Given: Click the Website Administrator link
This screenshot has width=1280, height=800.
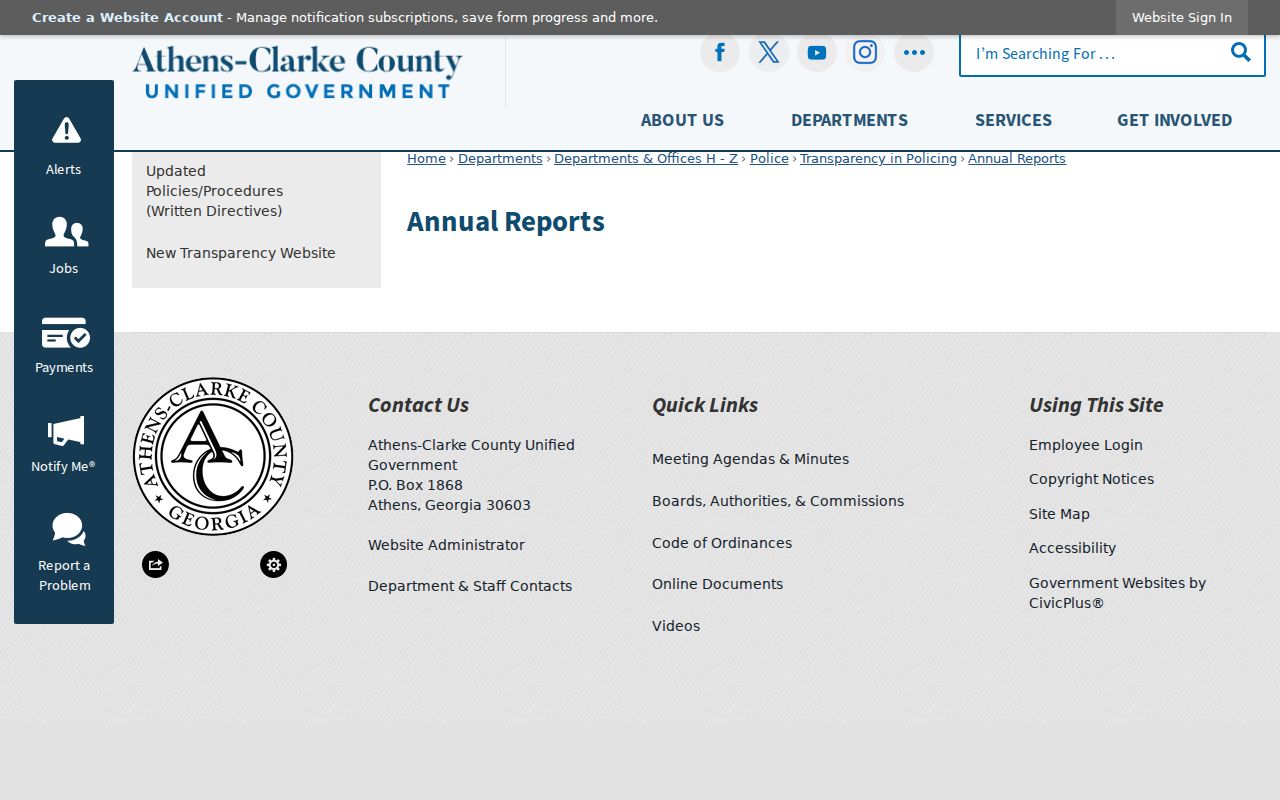Looking at the screenshot, I should tap(446, 545).
